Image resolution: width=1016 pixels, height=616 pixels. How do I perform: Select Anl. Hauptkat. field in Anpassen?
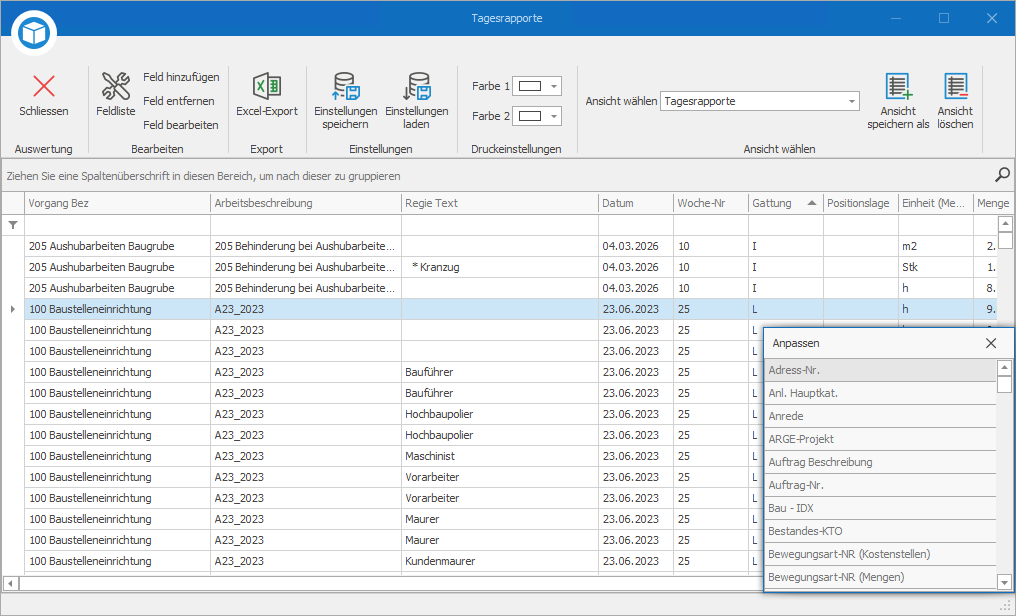click(x=880, y=393)
